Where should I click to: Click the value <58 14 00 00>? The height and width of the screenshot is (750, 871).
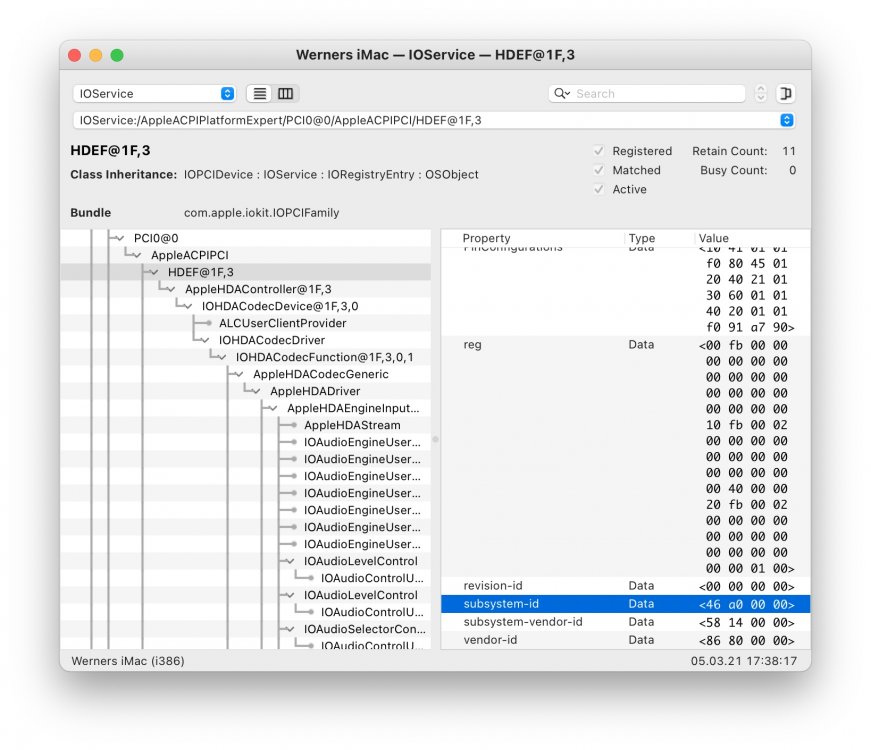point(747,622)
